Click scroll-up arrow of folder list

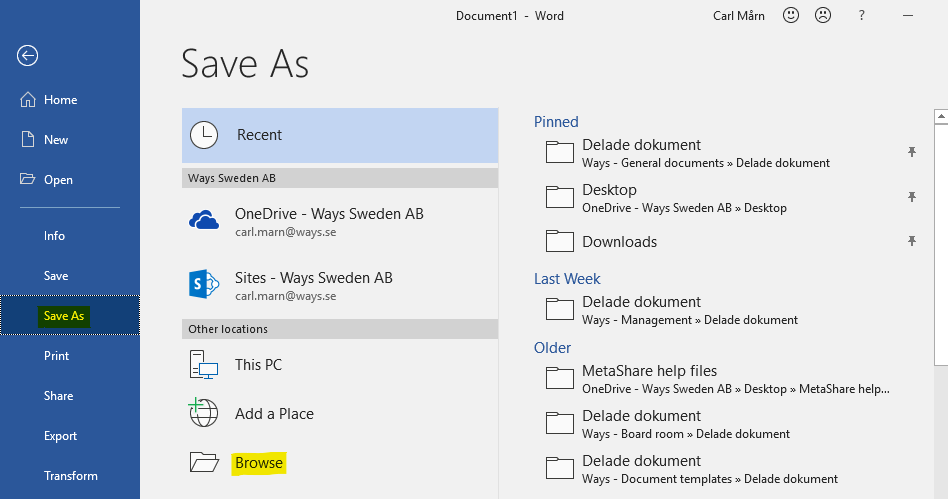tap(941, 116)
